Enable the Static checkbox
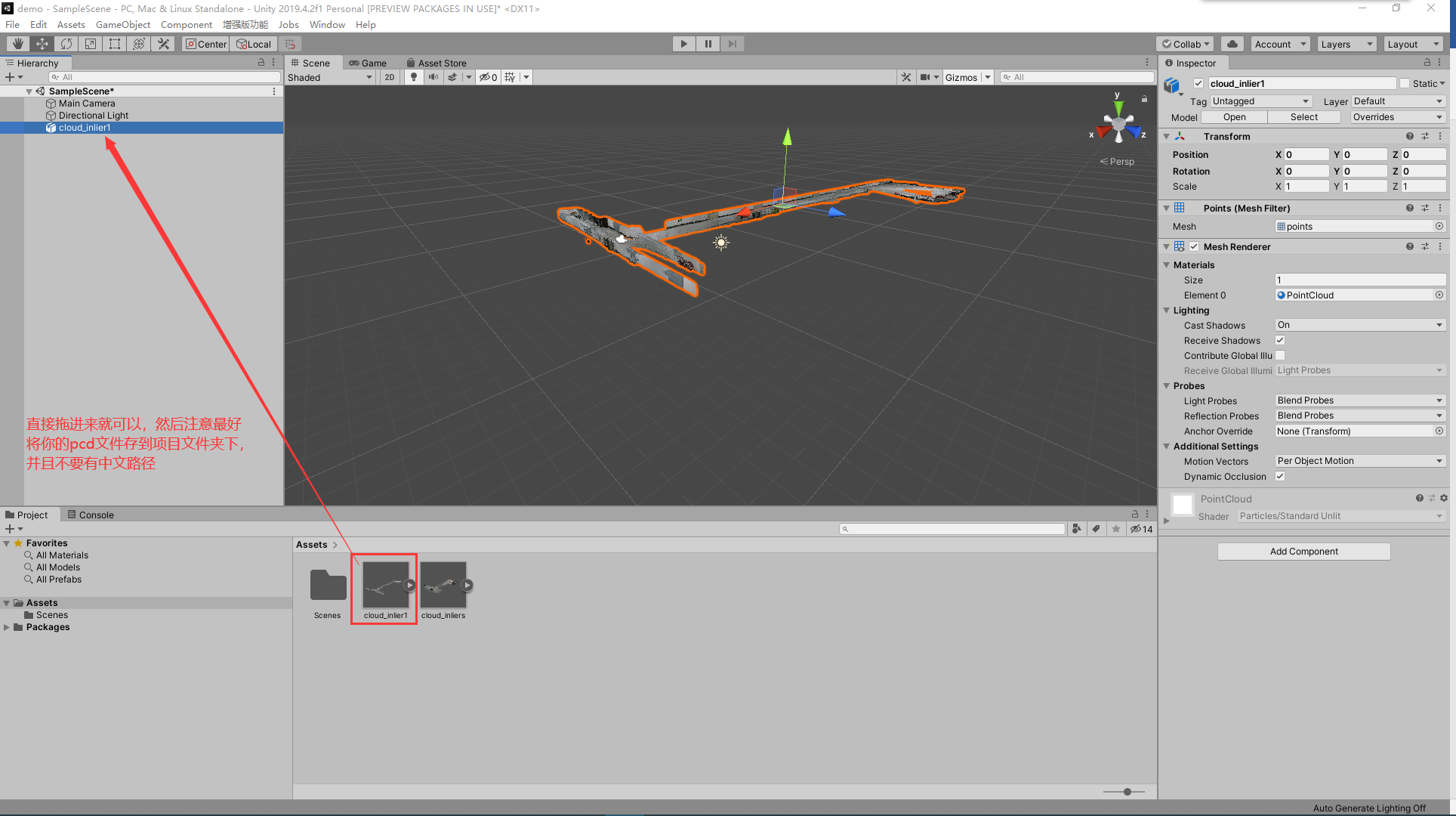The height and width of the screenshot is (816, 1456). [1405, 84]
